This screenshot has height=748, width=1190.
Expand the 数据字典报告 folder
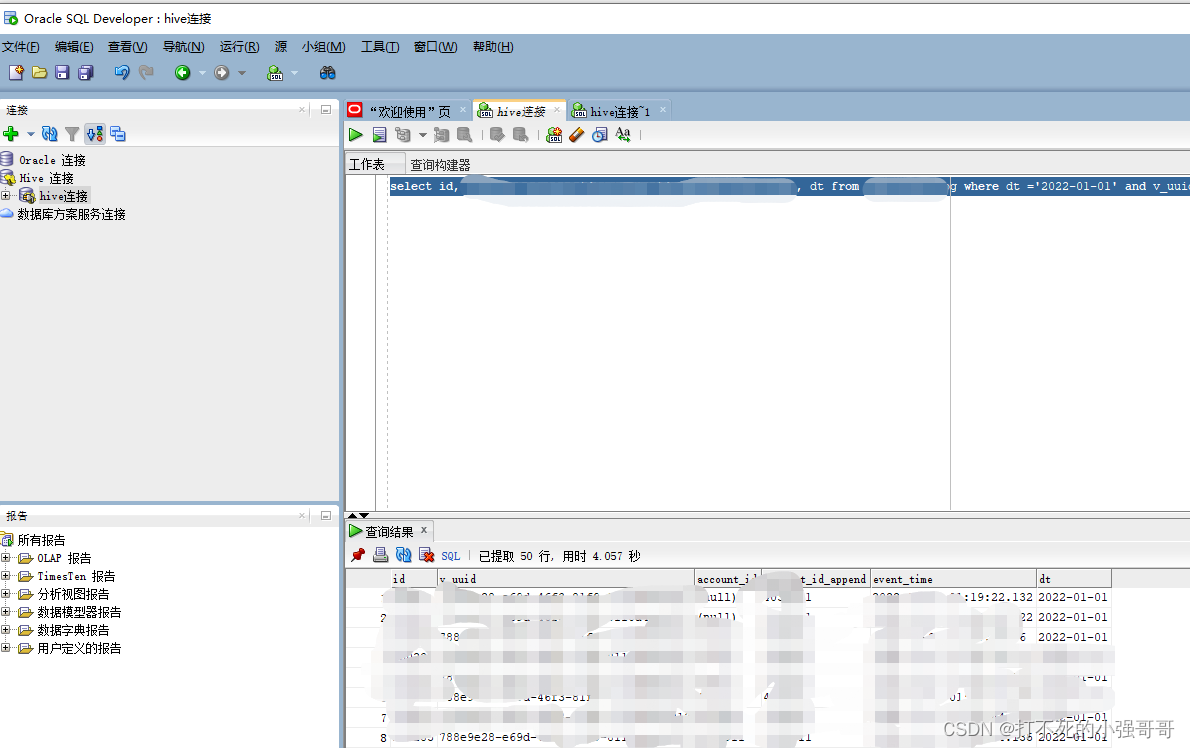point(6,630)
